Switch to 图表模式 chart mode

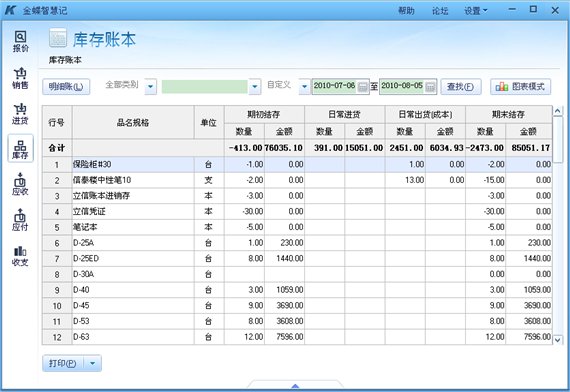pos(520,87)
